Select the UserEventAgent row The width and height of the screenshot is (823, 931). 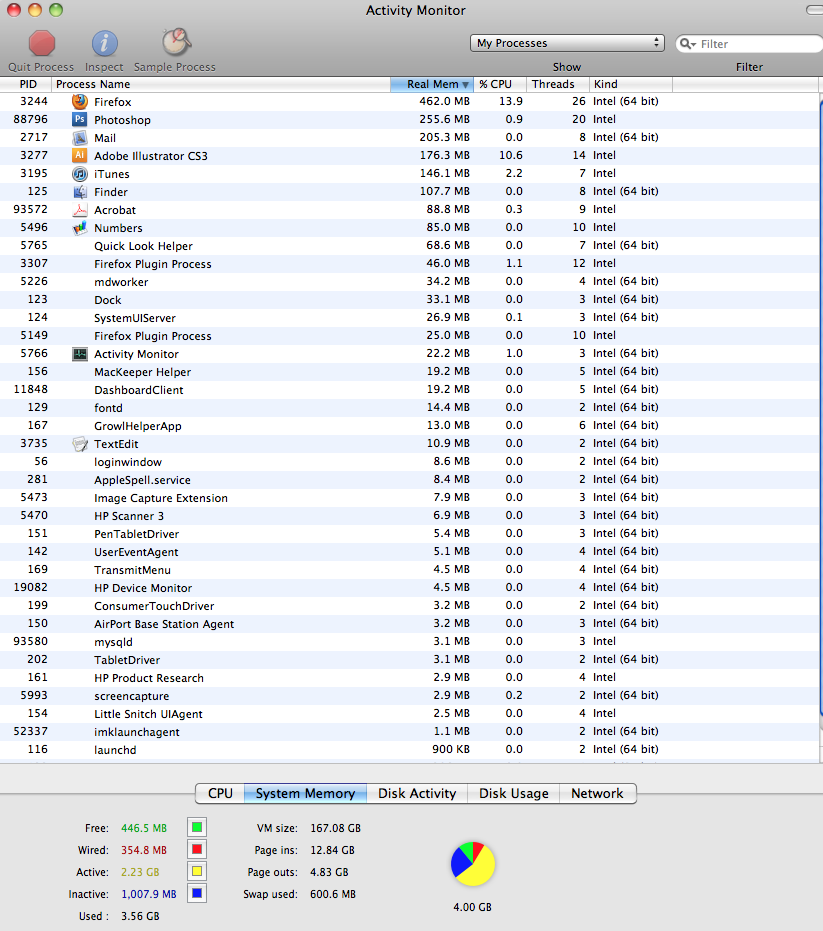click(x=410, y=552)
